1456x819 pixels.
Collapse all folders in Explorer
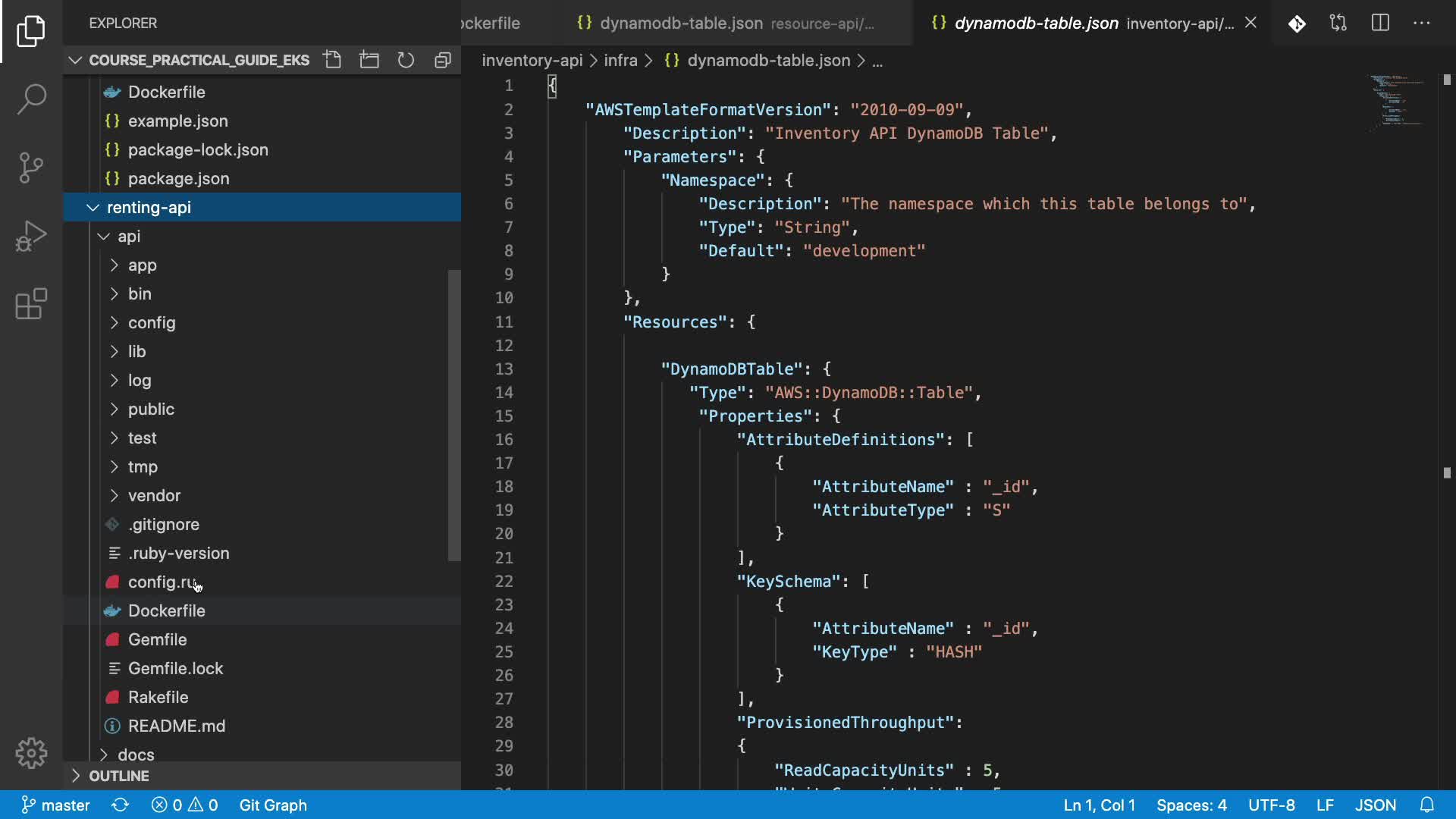click(443, 60)
